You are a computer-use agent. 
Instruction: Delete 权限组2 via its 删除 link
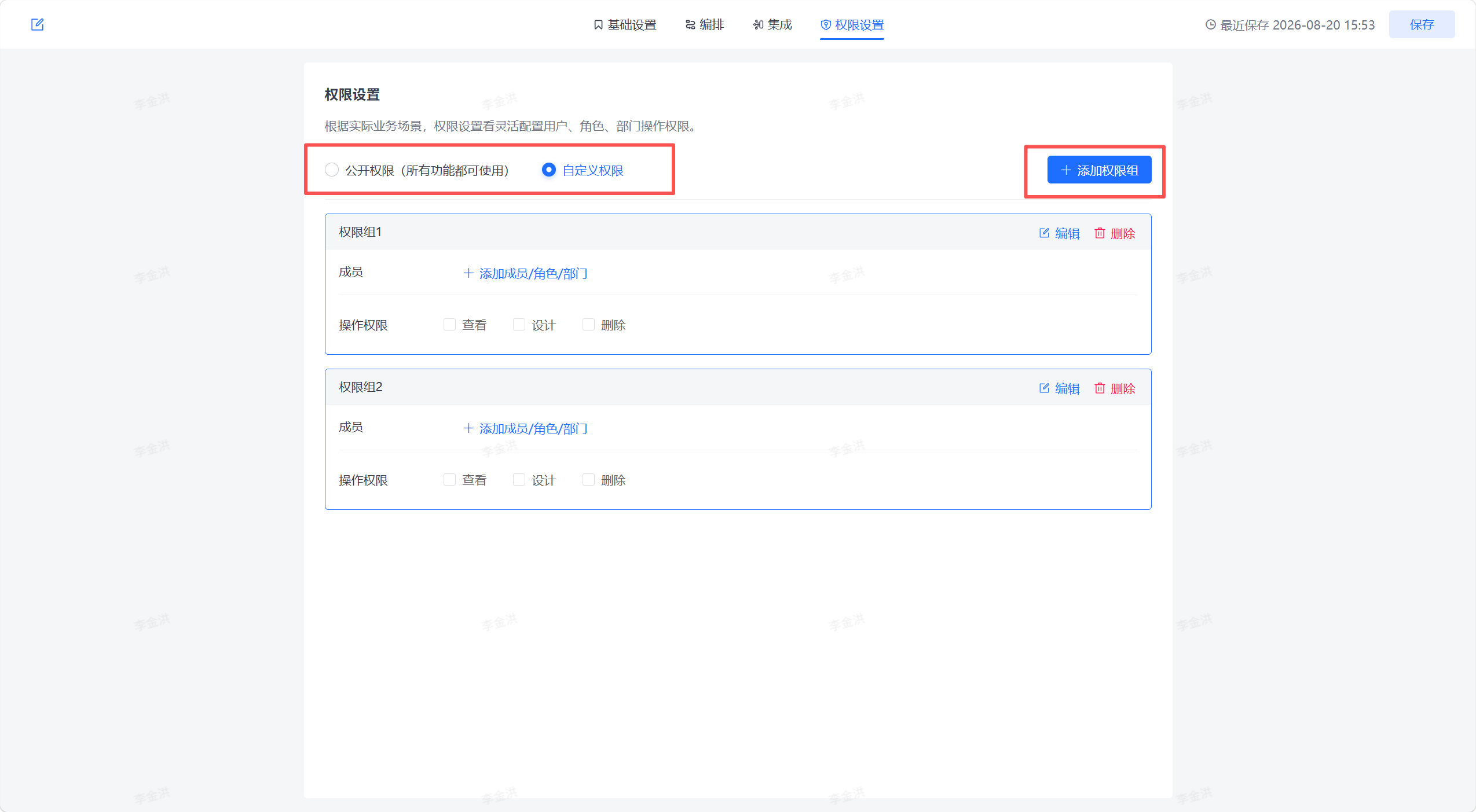pos(1115,388)
